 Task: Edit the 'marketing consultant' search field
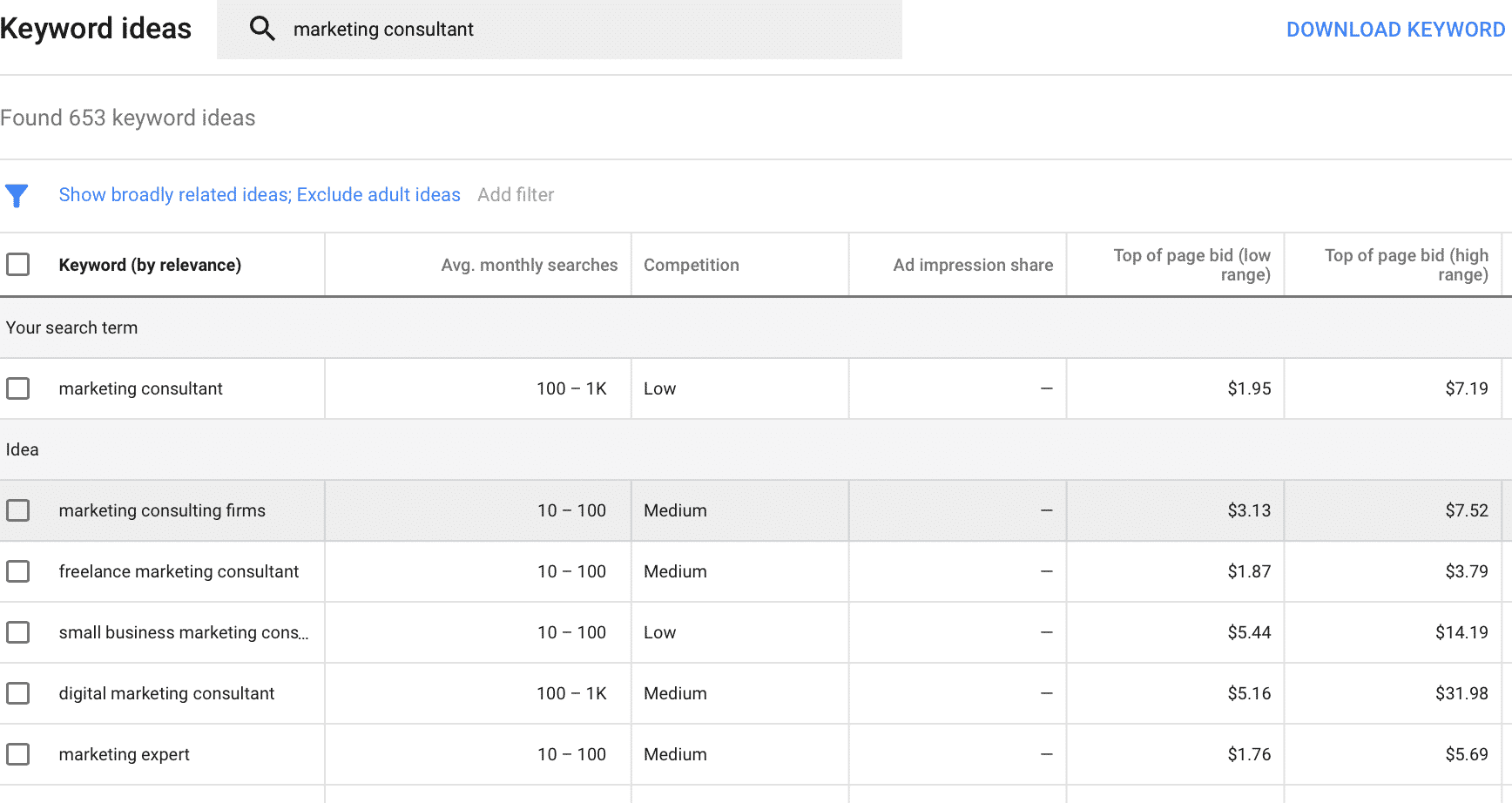pos(559,30)
